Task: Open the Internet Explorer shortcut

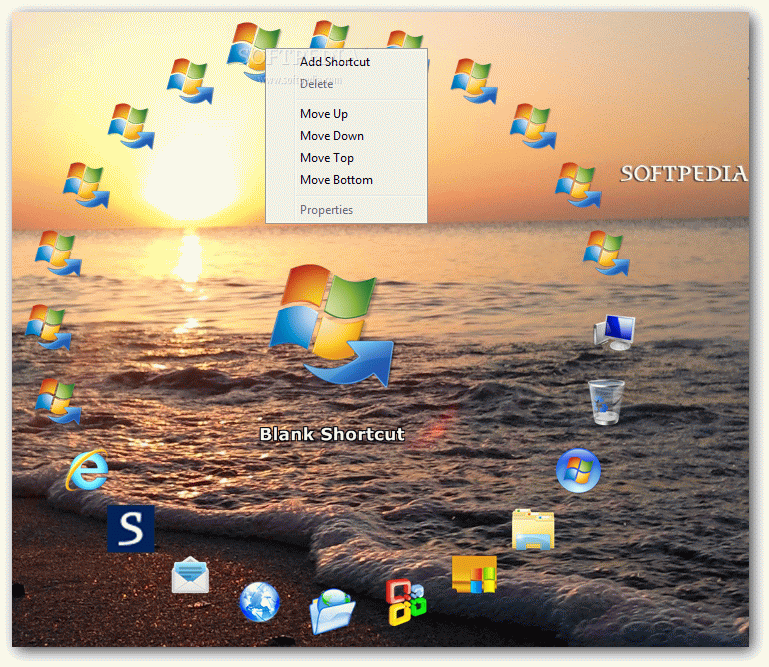Action: [88, 470]
